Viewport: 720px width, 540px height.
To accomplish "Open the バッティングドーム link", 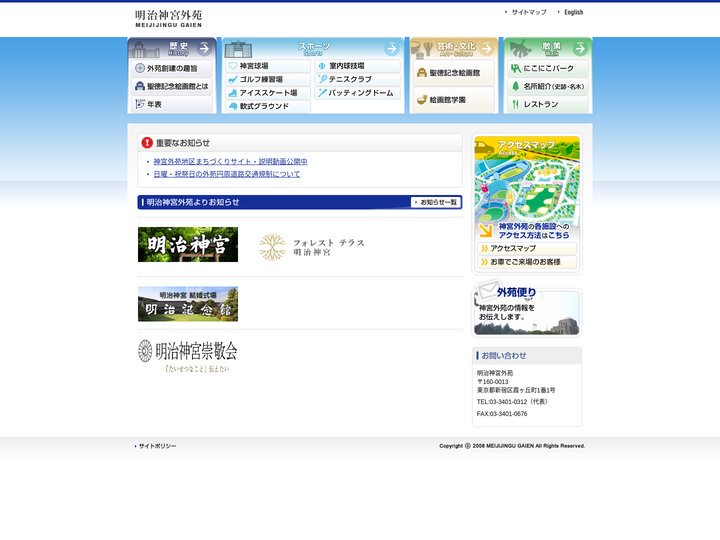I will tap(357, 93).
